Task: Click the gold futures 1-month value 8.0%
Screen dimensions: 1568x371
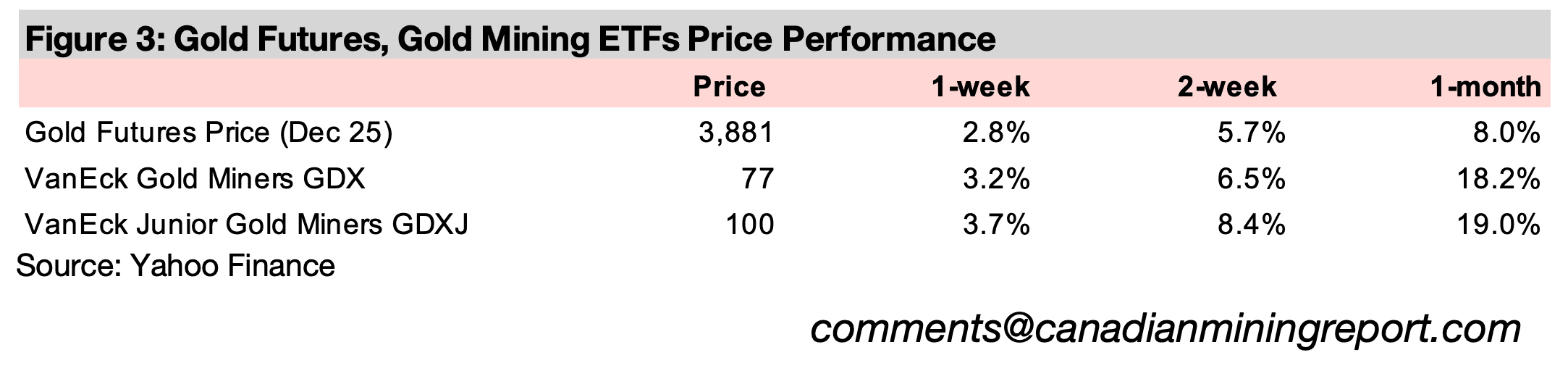Action: point(1507,133)
